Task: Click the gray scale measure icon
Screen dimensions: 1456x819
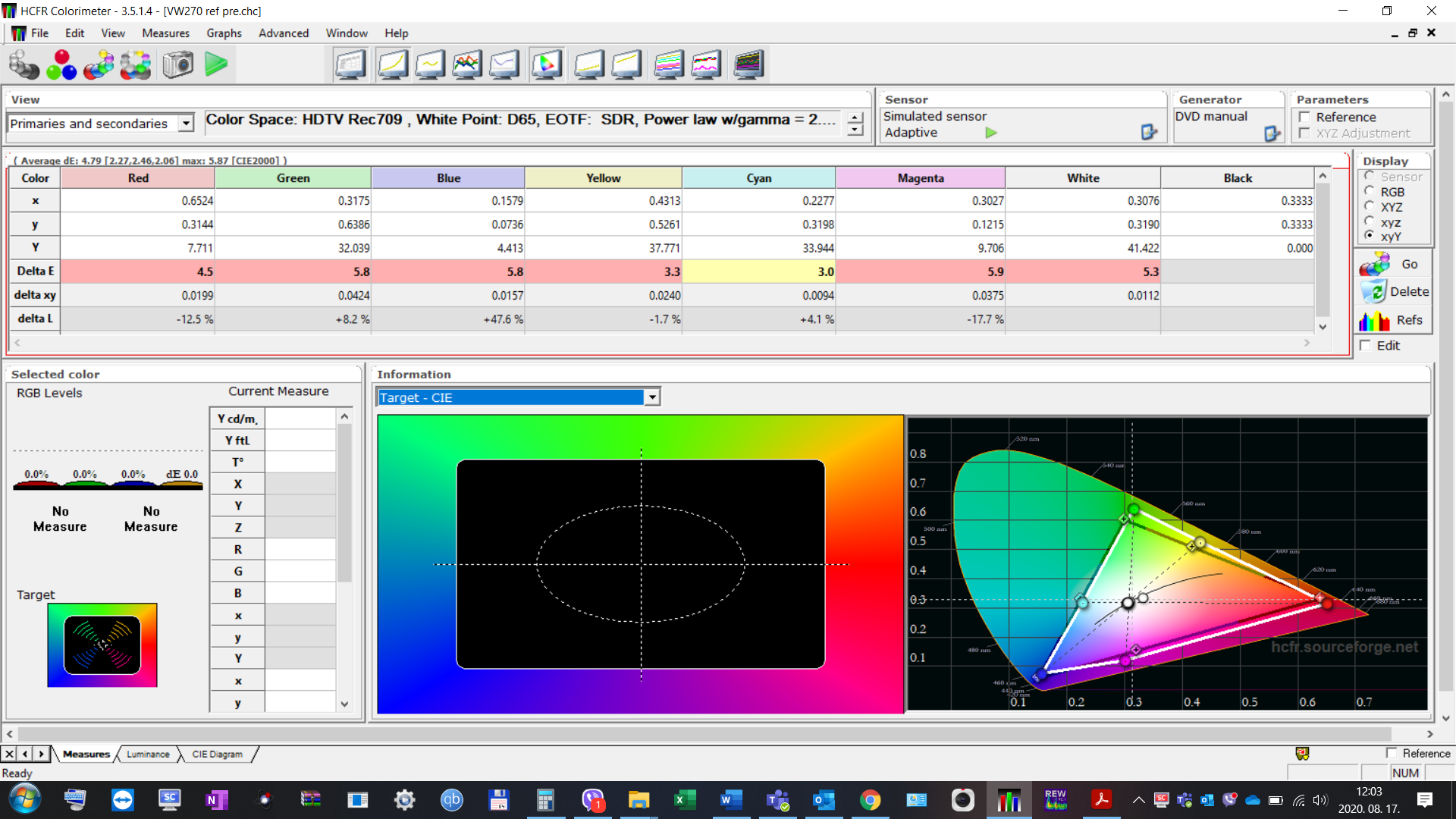Action: [x=24, y=64]
